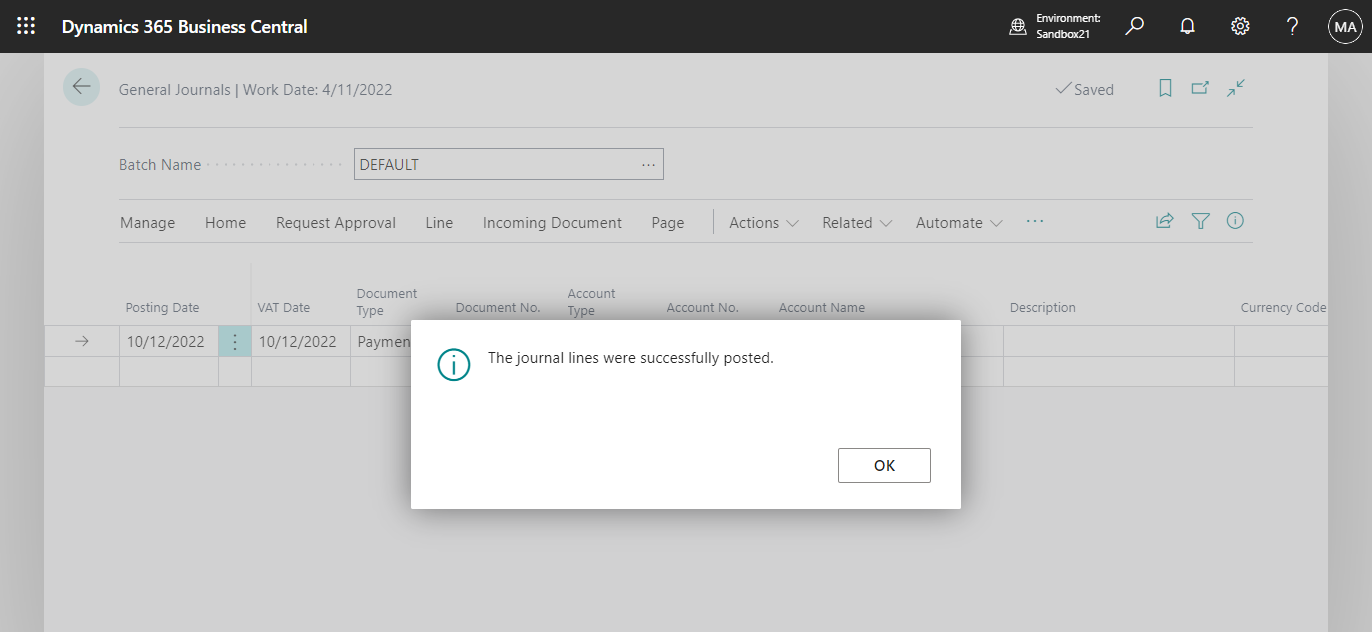Open the notifications bell
Viewport: 1372px width, 632px height.
coord(1187,26)
